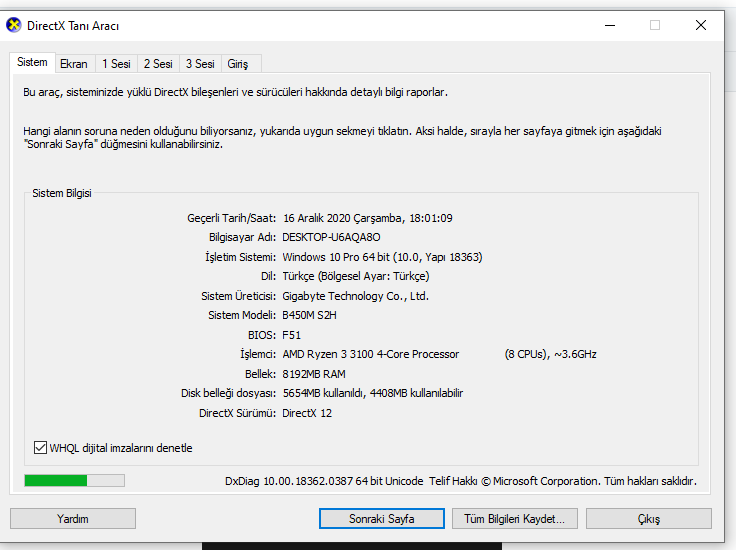The image size is (736, 550).
Task: Click the 8192MB RAM value
Action: point(314,374)
